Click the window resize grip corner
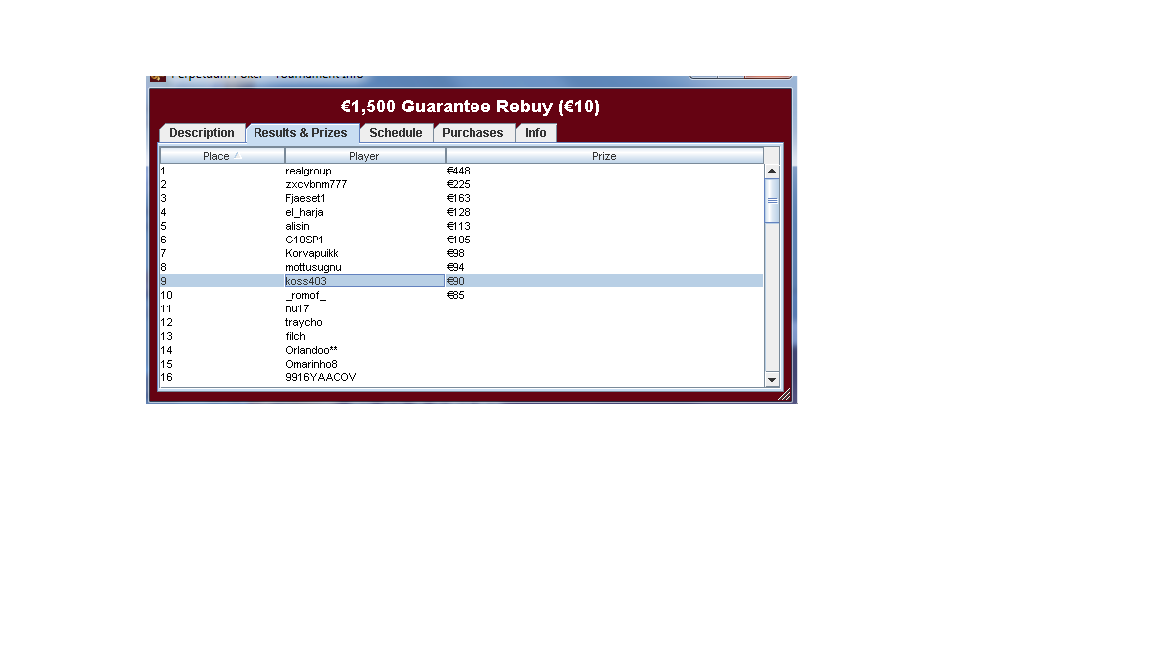 coord(785,395)
